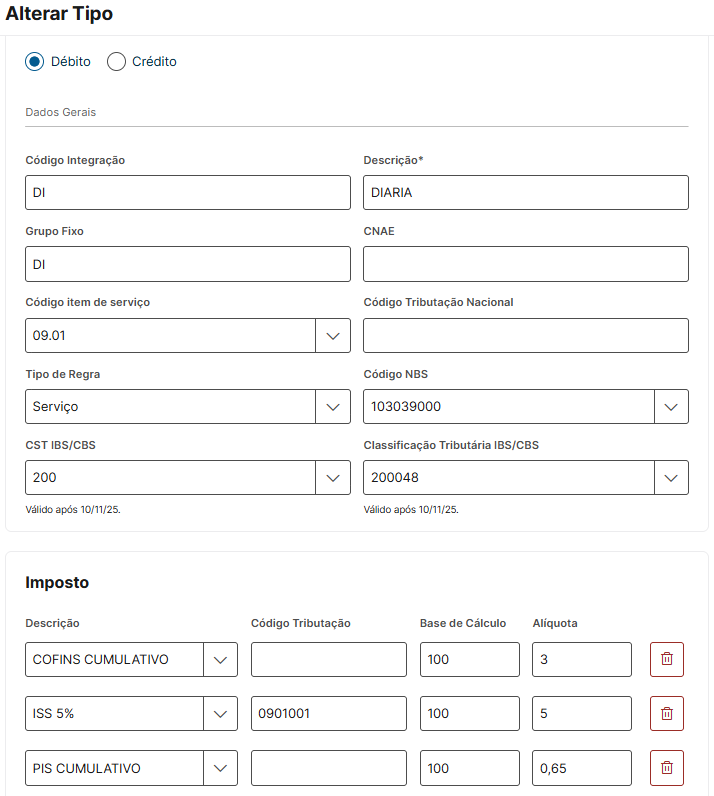Select the Débito radio option
This screenshot has height=796, width=714.
[x=35, y=62]
